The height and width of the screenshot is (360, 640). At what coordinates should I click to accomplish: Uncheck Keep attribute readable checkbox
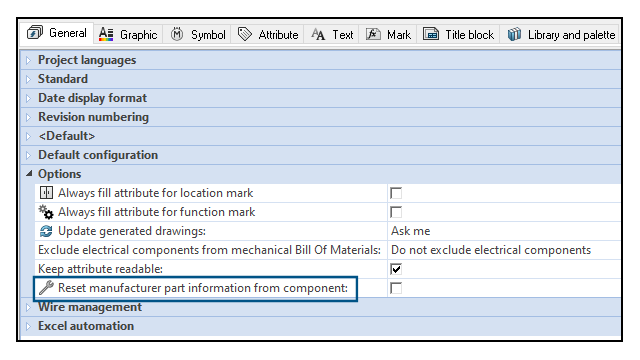pos(396,269)
